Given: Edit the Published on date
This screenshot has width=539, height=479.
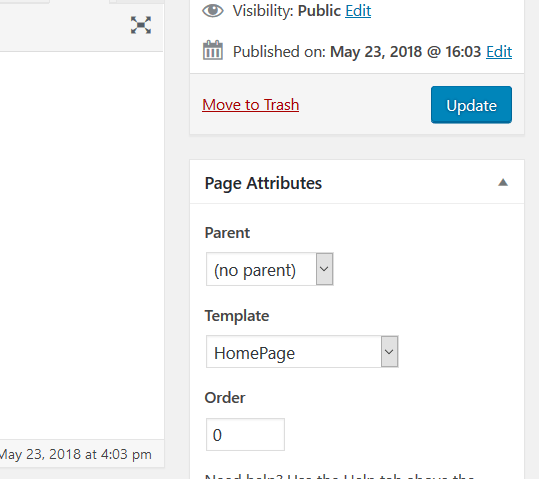Looking at the screenshot, I should [x=499, y=52].
